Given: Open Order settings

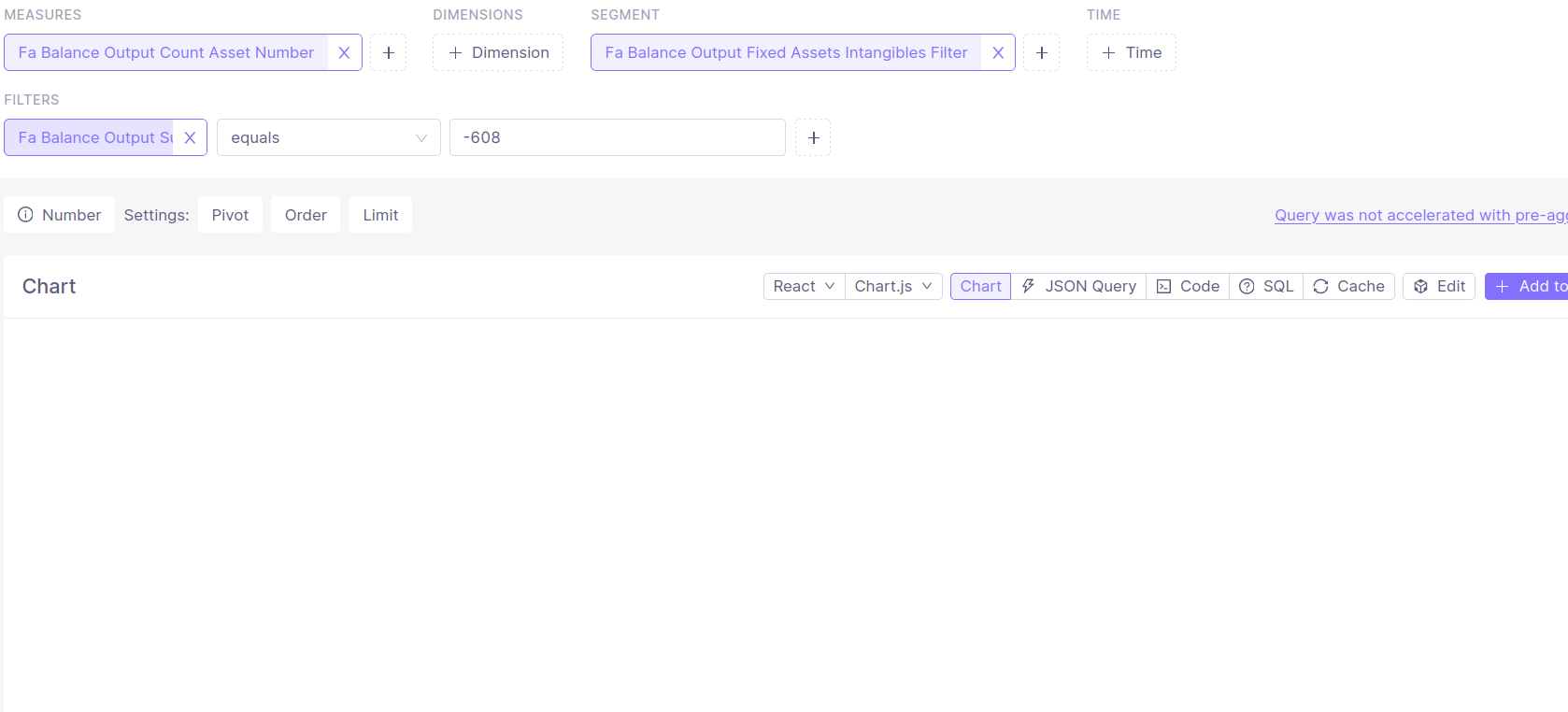Looking at the screenshot, I should point(306,215).
